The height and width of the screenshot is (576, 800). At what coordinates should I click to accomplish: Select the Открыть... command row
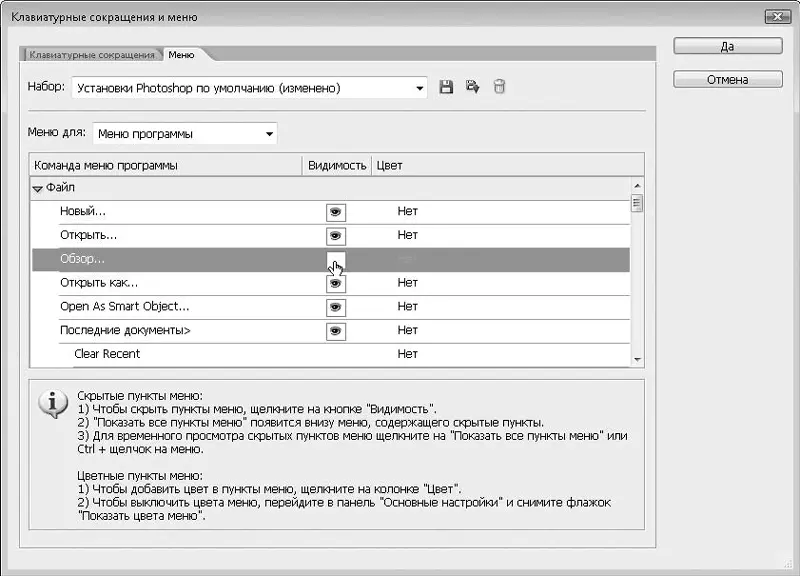331,236
